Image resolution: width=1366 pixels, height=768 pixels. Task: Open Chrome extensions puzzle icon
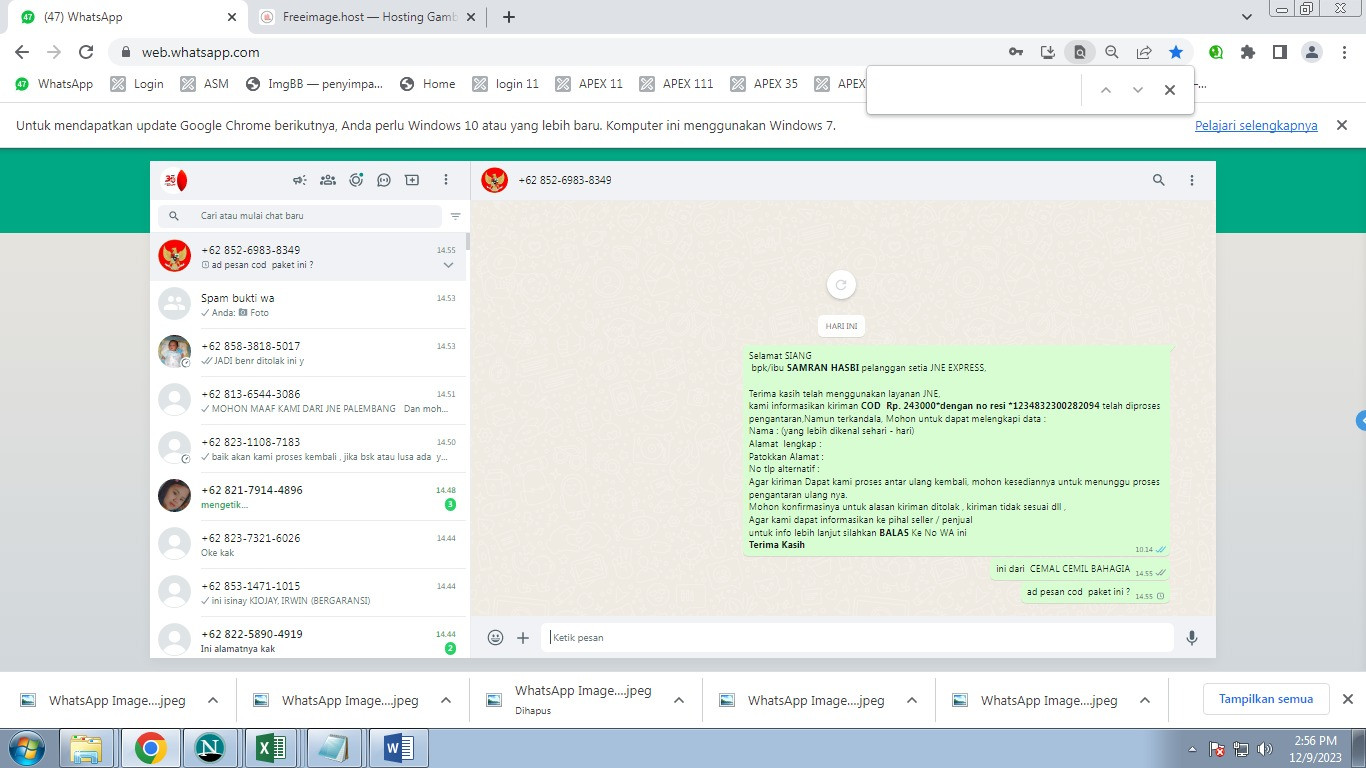(x=1248, y=52)
